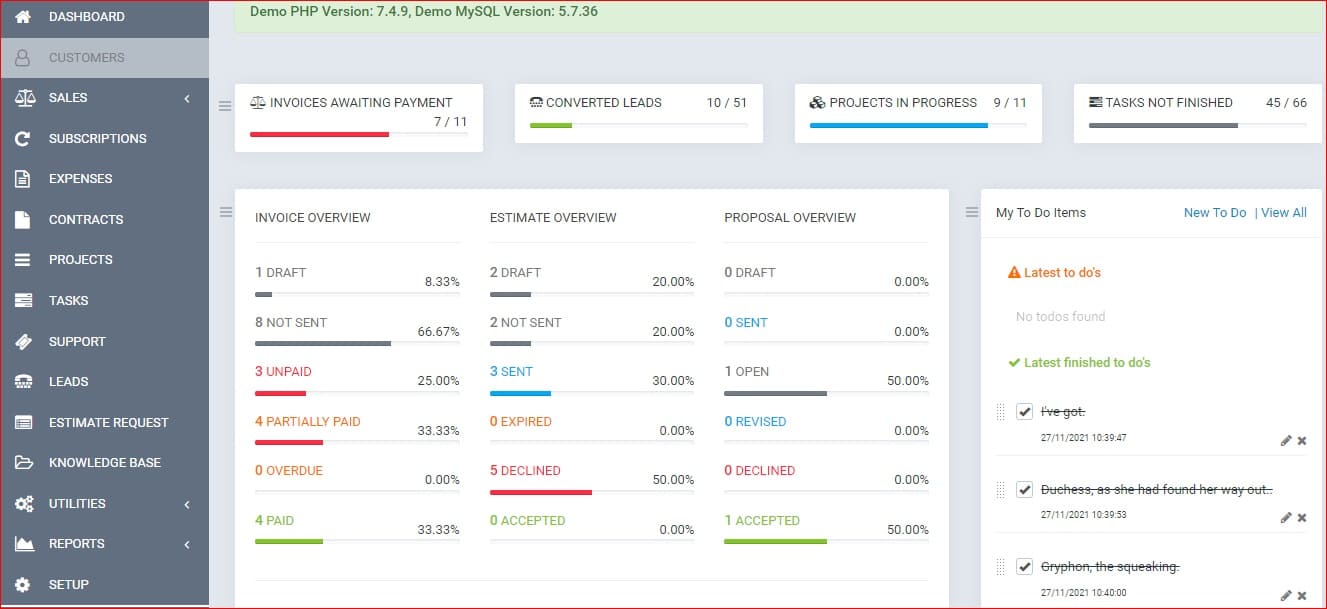Open the Converted Leads card

[x=638, y=113]
